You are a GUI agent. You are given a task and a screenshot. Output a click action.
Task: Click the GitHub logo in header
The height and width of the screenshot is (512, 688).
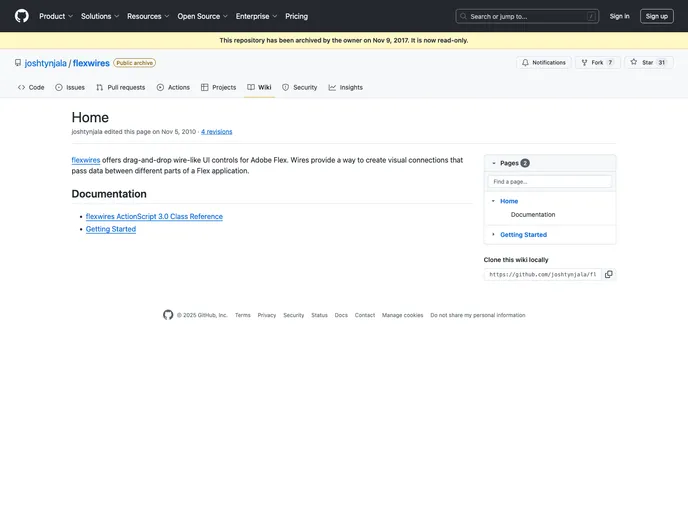[22, 16]
